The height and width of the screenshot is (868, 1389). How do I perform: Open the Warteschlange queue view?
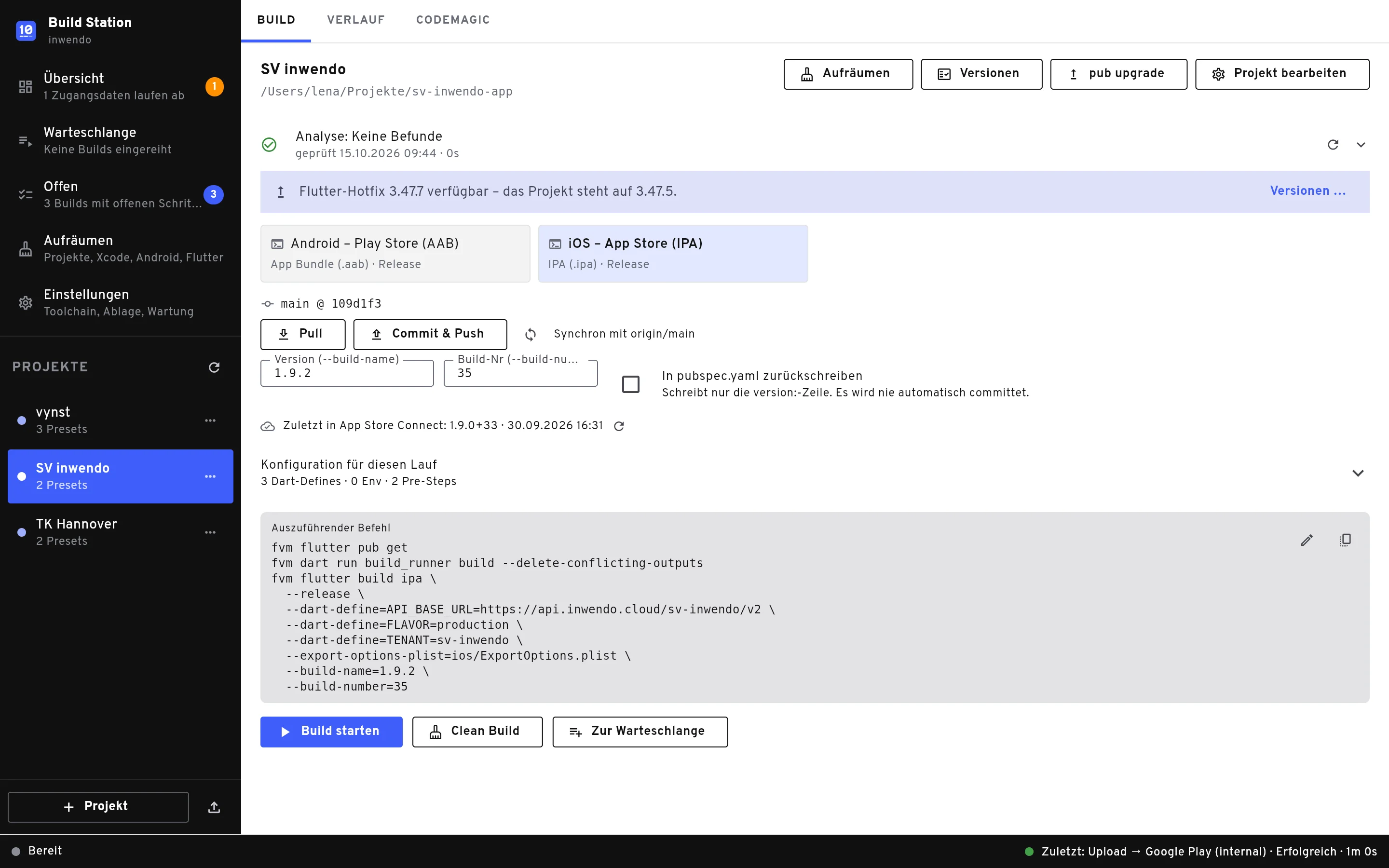121,141
